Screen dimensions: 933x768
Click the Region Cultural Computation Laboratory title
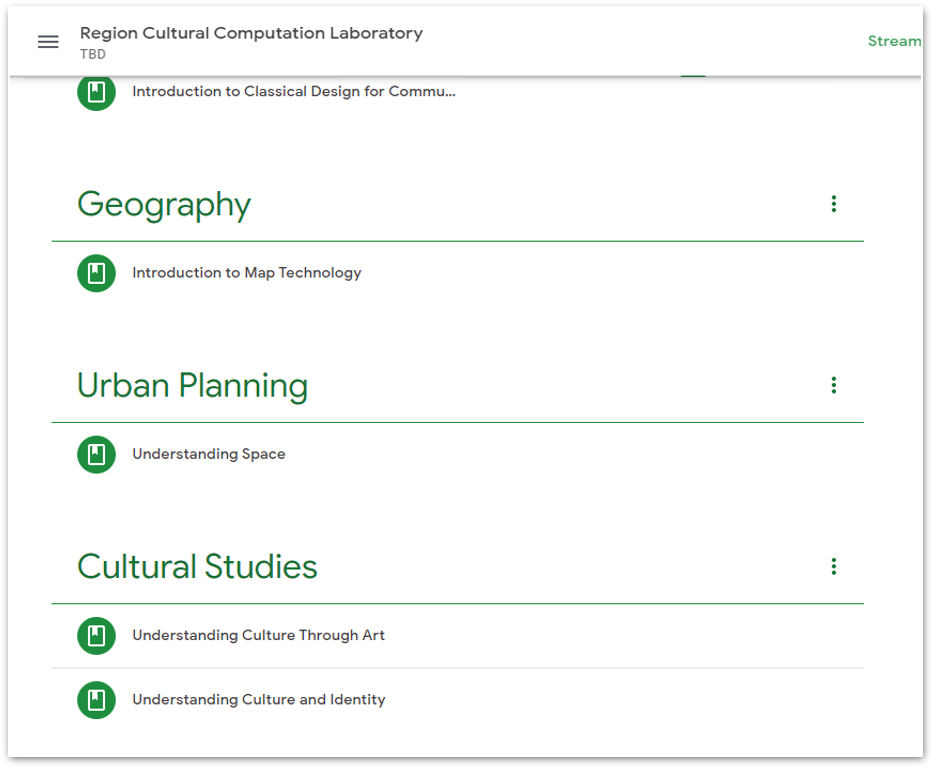tap(251, 32)
